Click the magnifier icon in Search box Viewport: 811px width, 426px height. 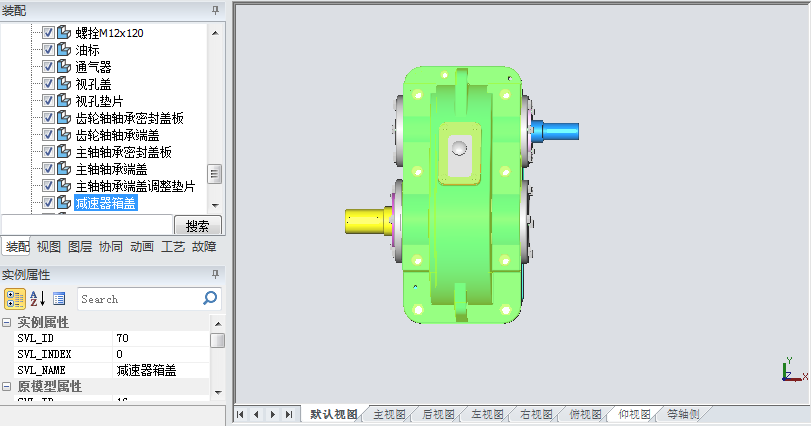tap(210, 298)
